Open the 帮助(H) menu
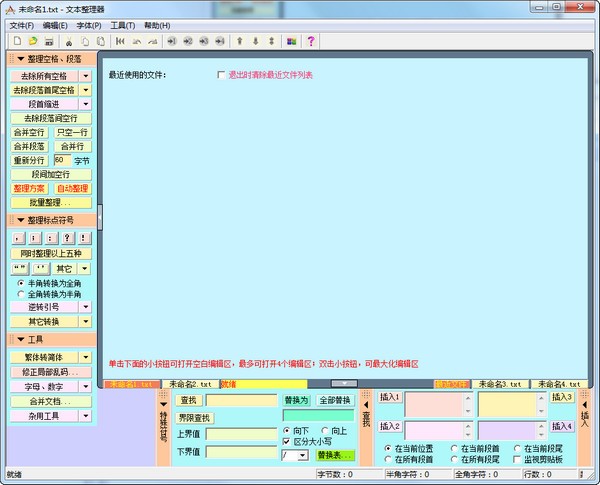 [157, 26]
